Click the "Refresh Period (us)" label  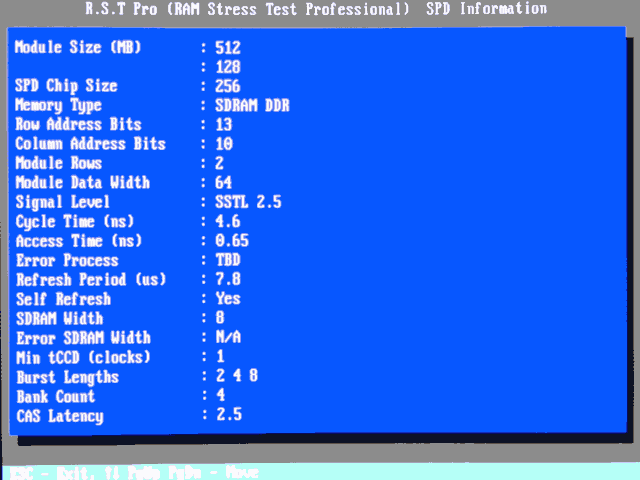91,280
